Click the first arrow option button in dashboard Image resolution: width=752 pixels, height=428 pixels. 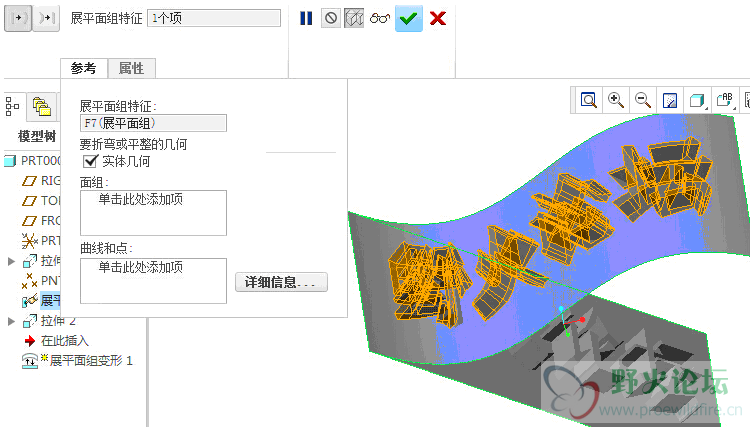point(18,18)
